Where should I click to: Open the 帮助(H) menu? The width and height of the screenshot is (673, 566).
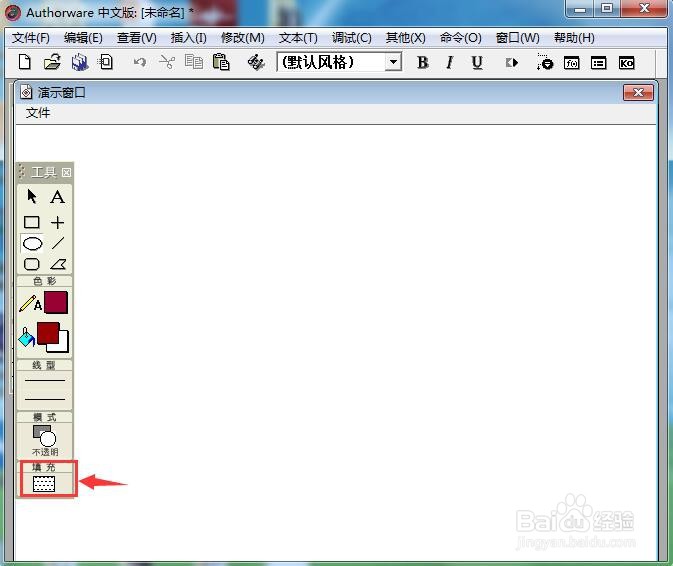tap(574, 38)
